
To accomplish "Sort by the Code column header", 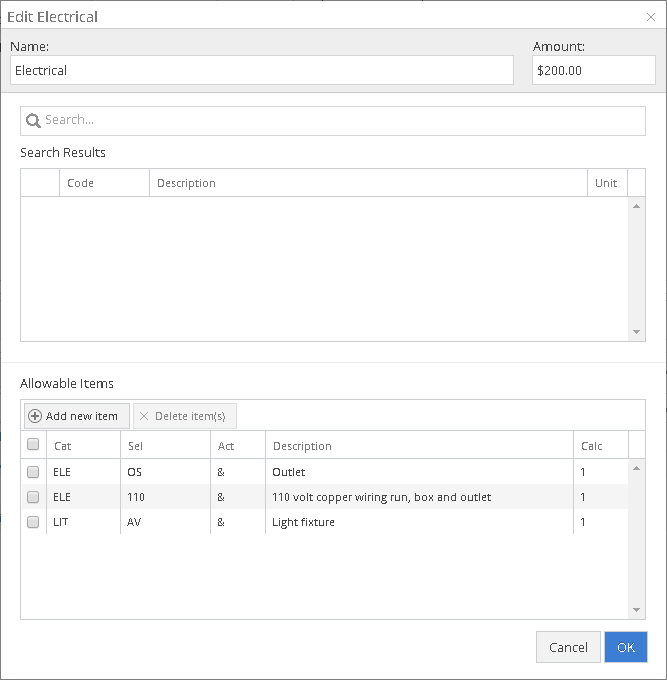I will pyautogui.click(x=104, y=183).
